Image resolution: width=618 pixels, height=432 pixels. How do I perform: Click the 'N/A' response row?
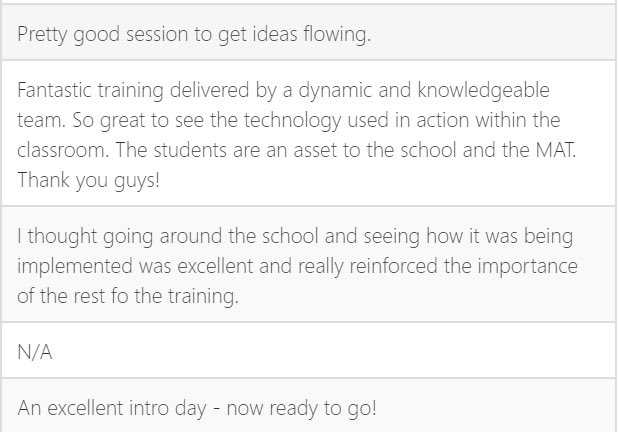(309, 350)
